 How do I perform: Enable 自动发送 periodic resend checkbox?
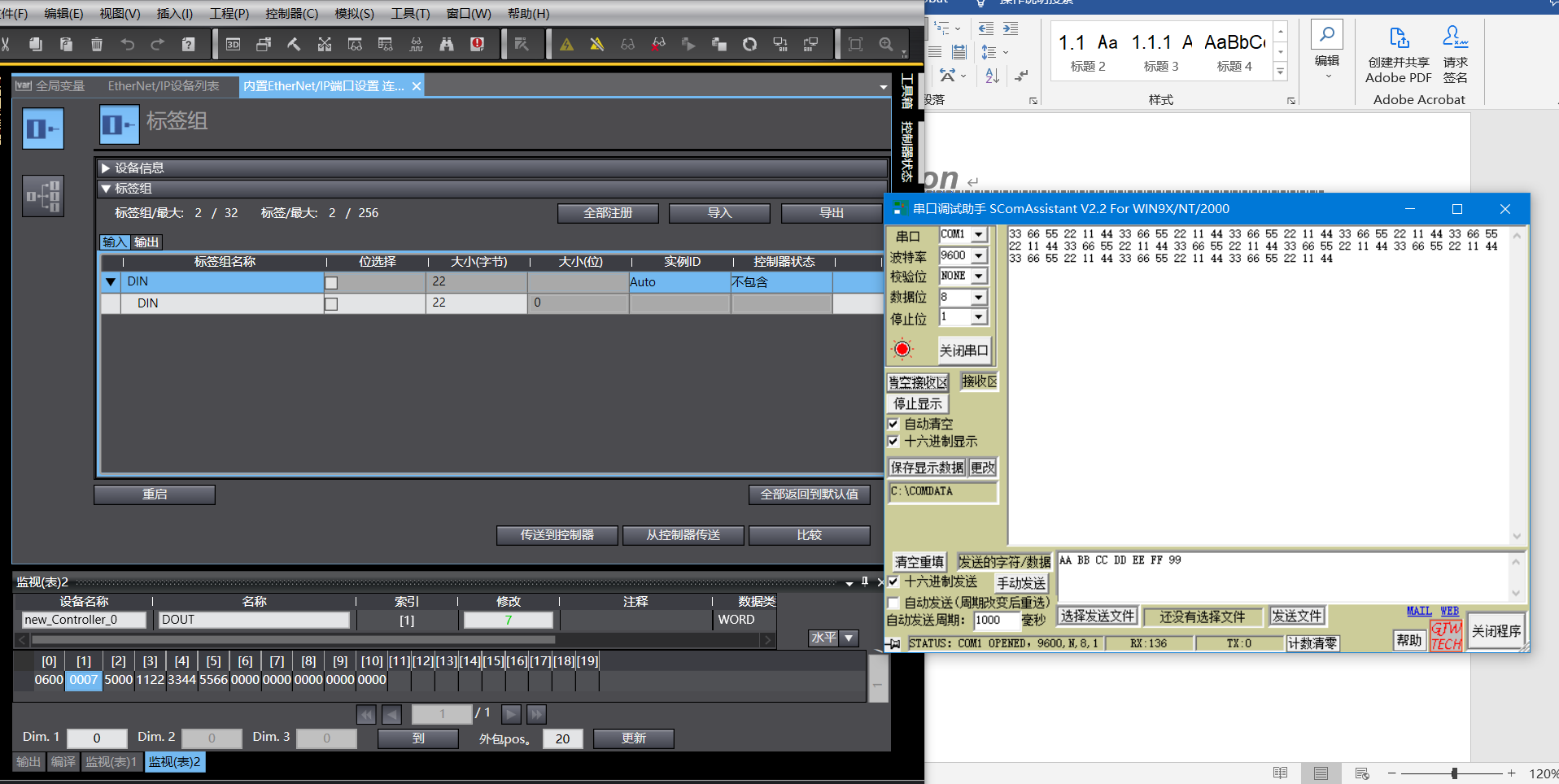[x=893, y=603]
